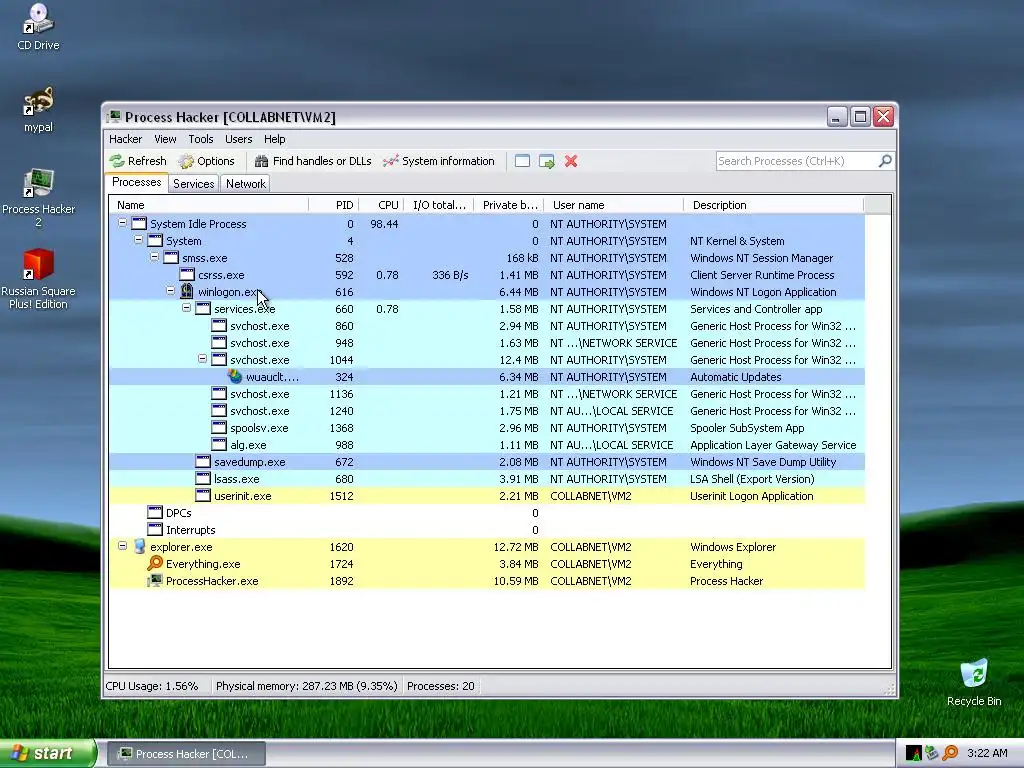The width and height of the screenshot is (1024, 768).
Task: Click the System Idle Process icon
Action: click(x=139, y=223)
